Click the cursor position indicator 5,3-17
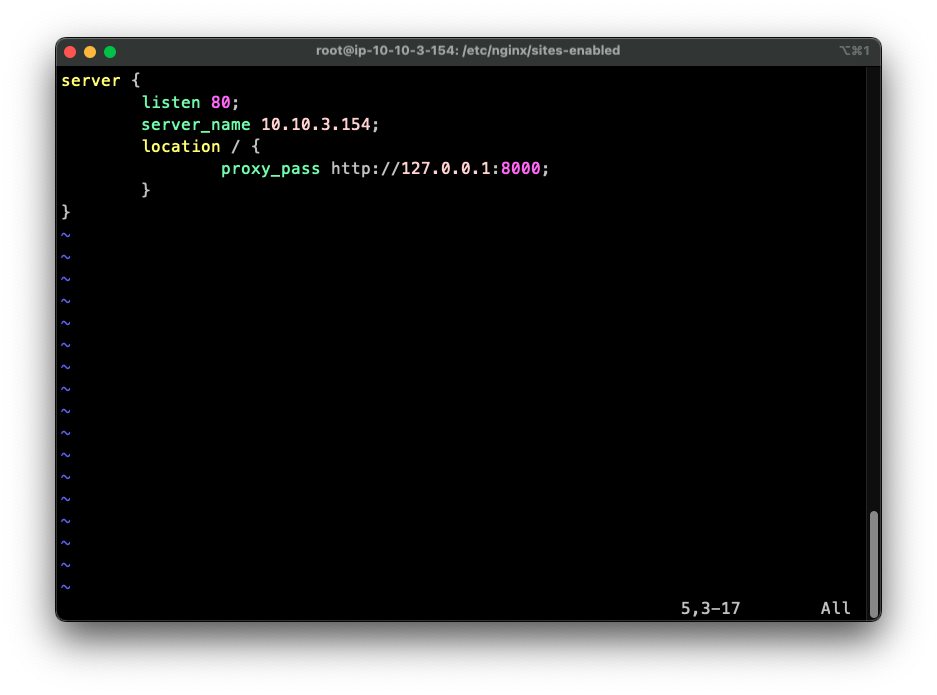The width and height of the screenshot is (937, 695). (711, 608)
